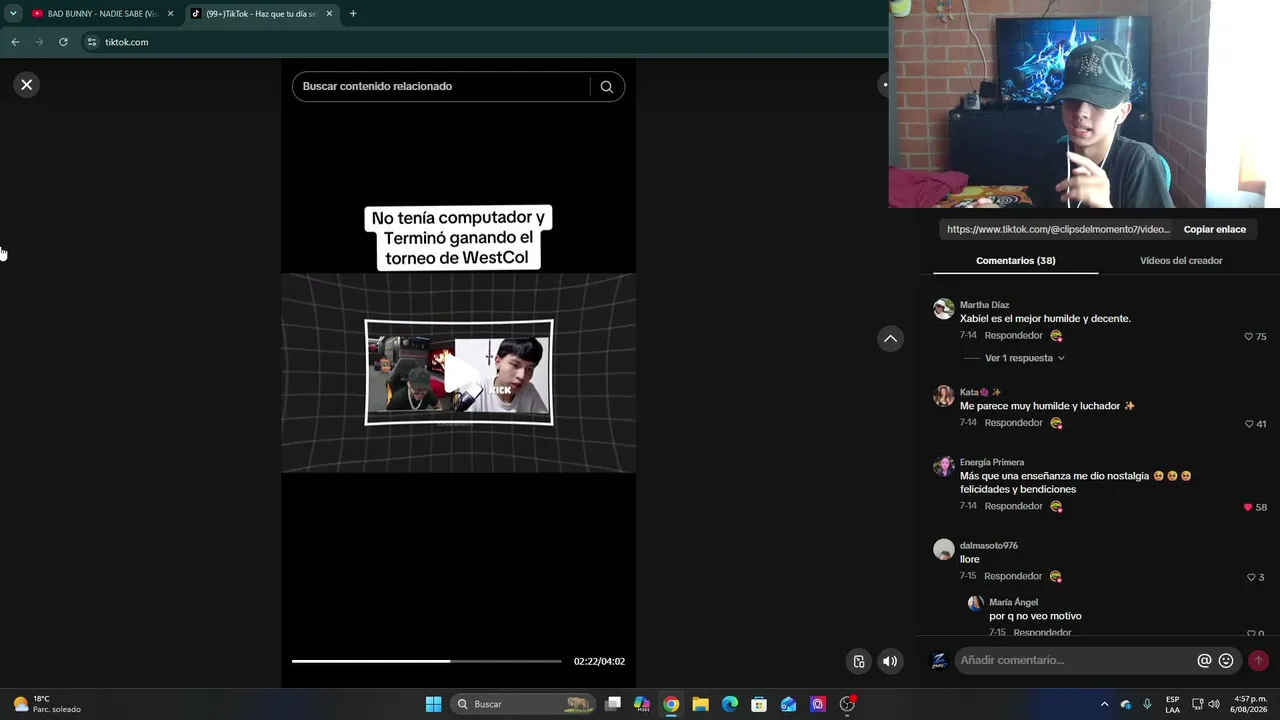Select the TikTok browser tab
This screenshot has height=720, width=1280.
tap(260, 14)
